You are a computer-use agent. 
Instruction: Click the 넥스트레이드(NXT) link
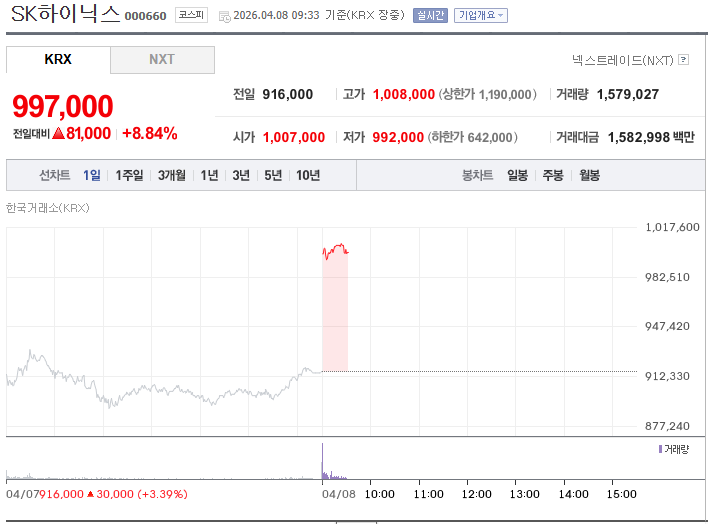pos(629,60)
